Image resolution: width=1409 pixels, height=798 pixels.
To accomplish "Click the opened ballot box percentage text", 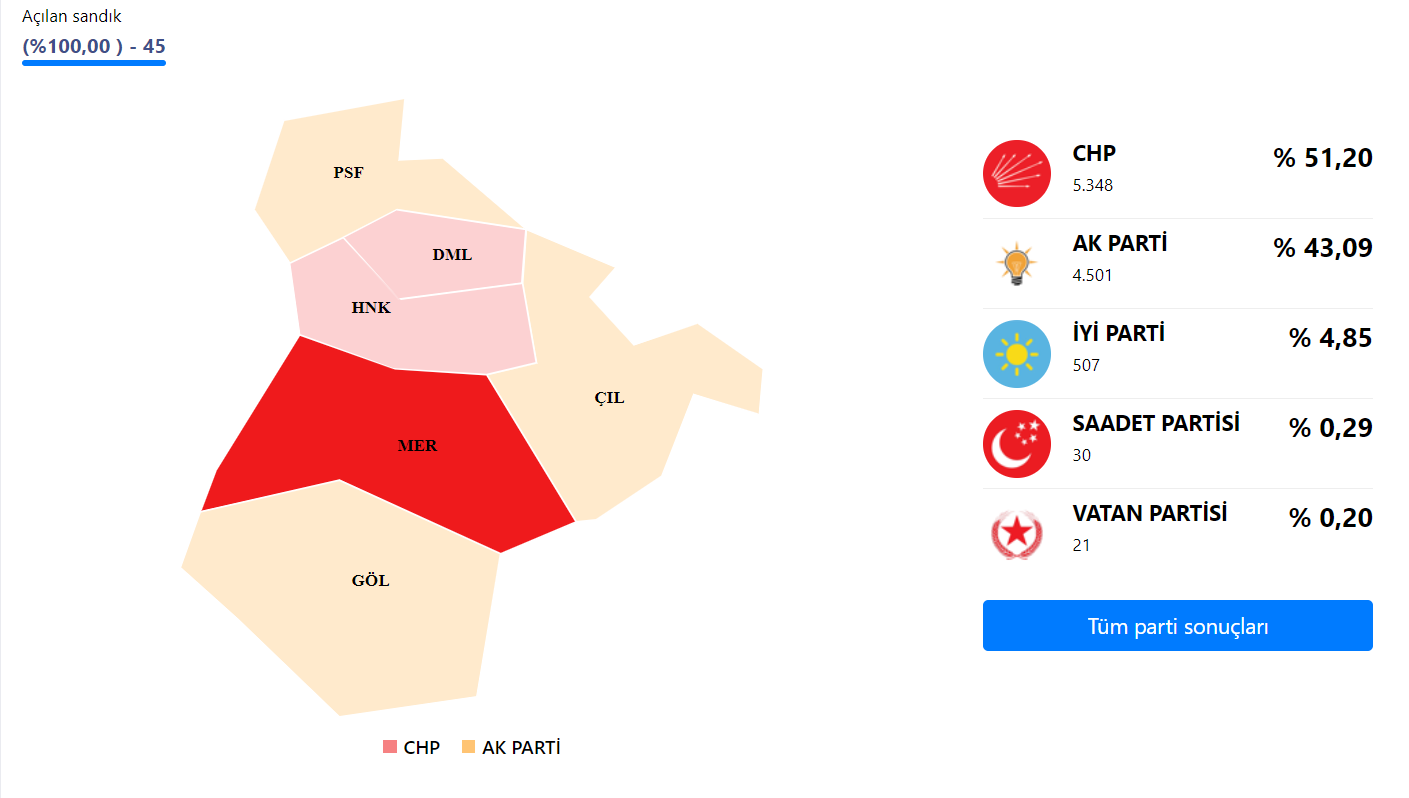I will (x=94, y=46).
